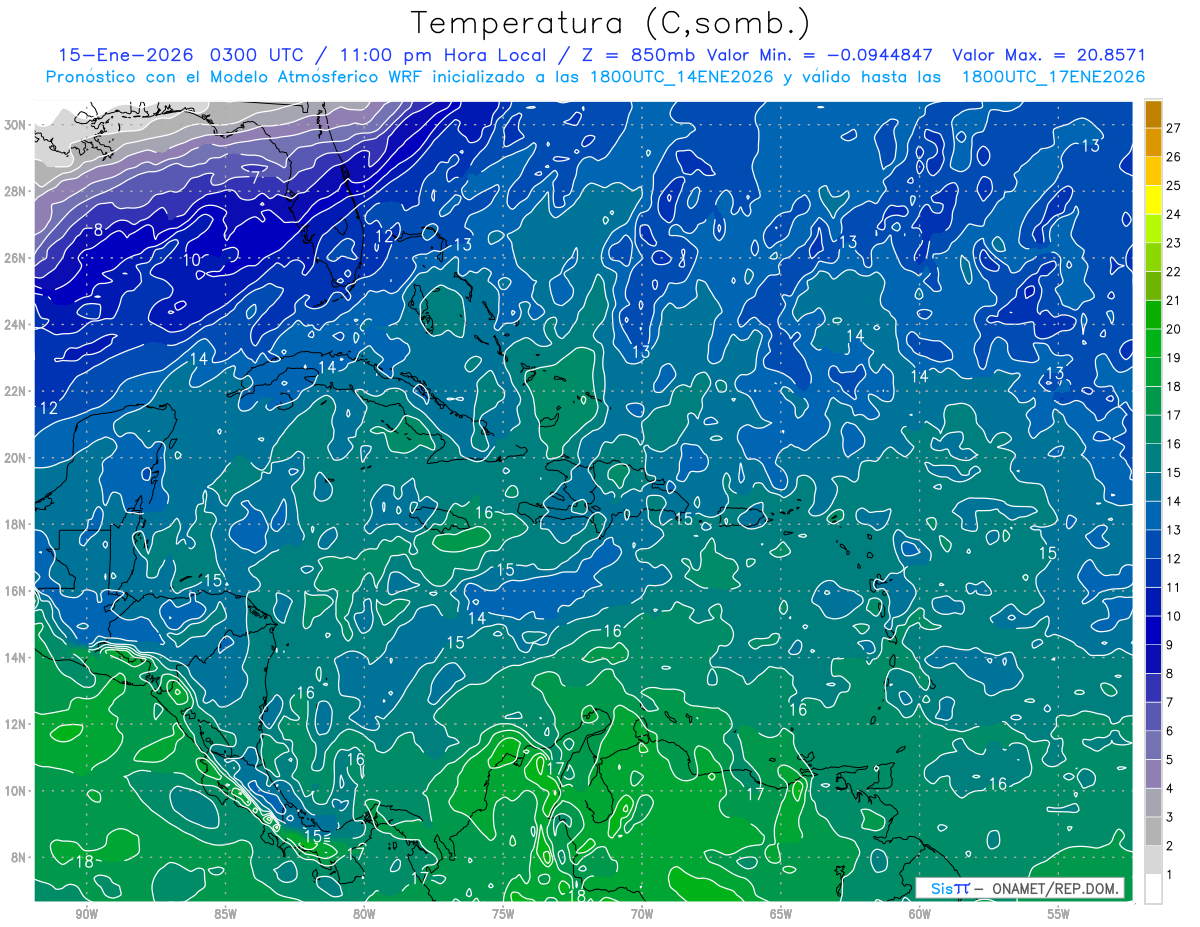Click the '90W' longitude axis label
1200x927 pixels.
coord(87,914)
